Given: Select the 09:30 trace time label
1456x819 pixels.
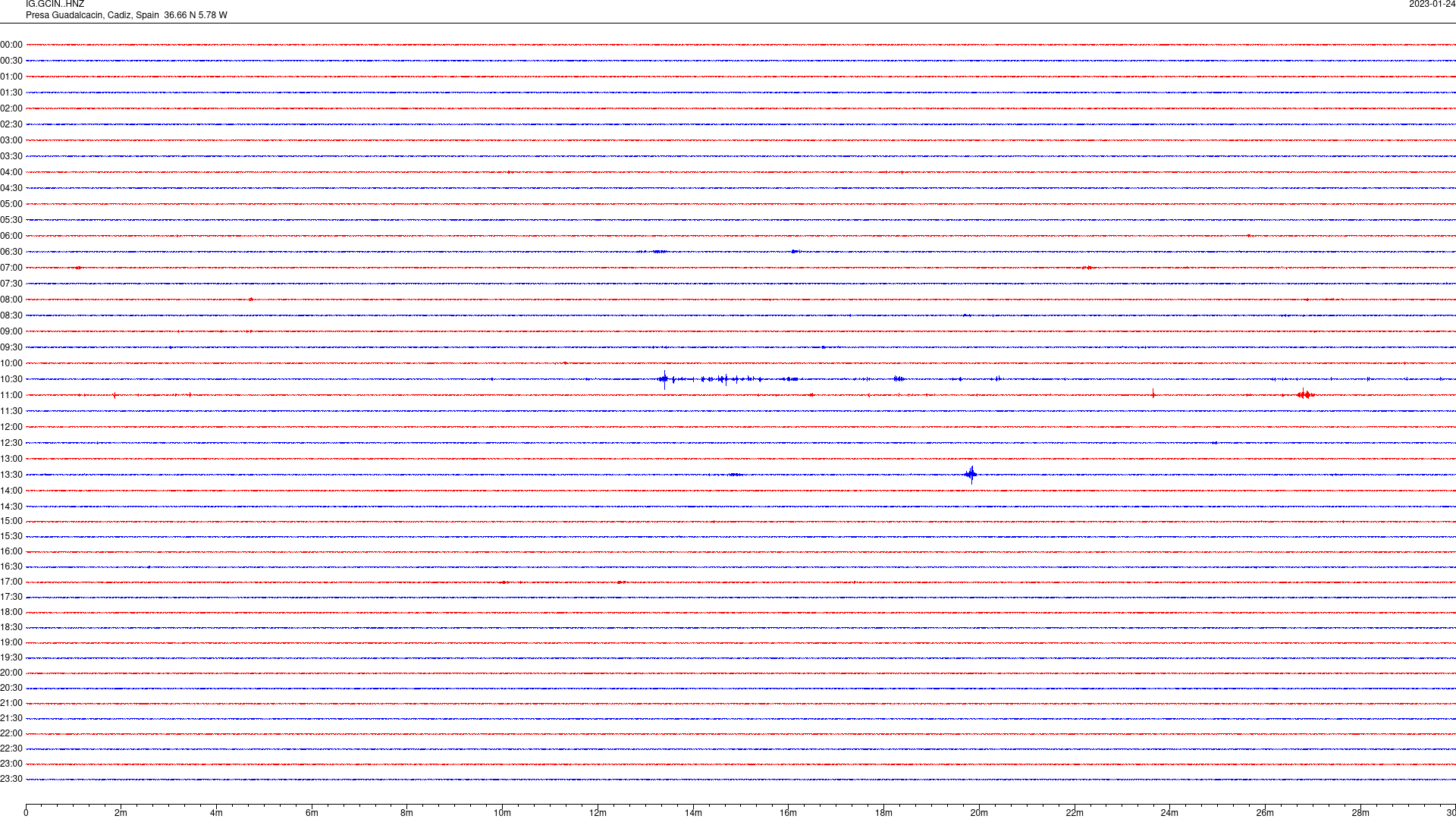Looking at the screenshot, I should (11, 347).
